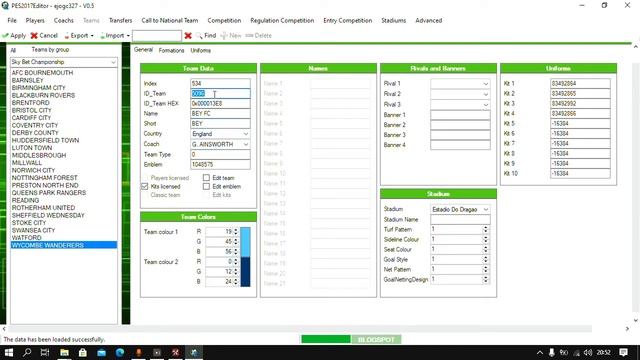Click Team colour 1 light blue swatch

click(245, 242)
